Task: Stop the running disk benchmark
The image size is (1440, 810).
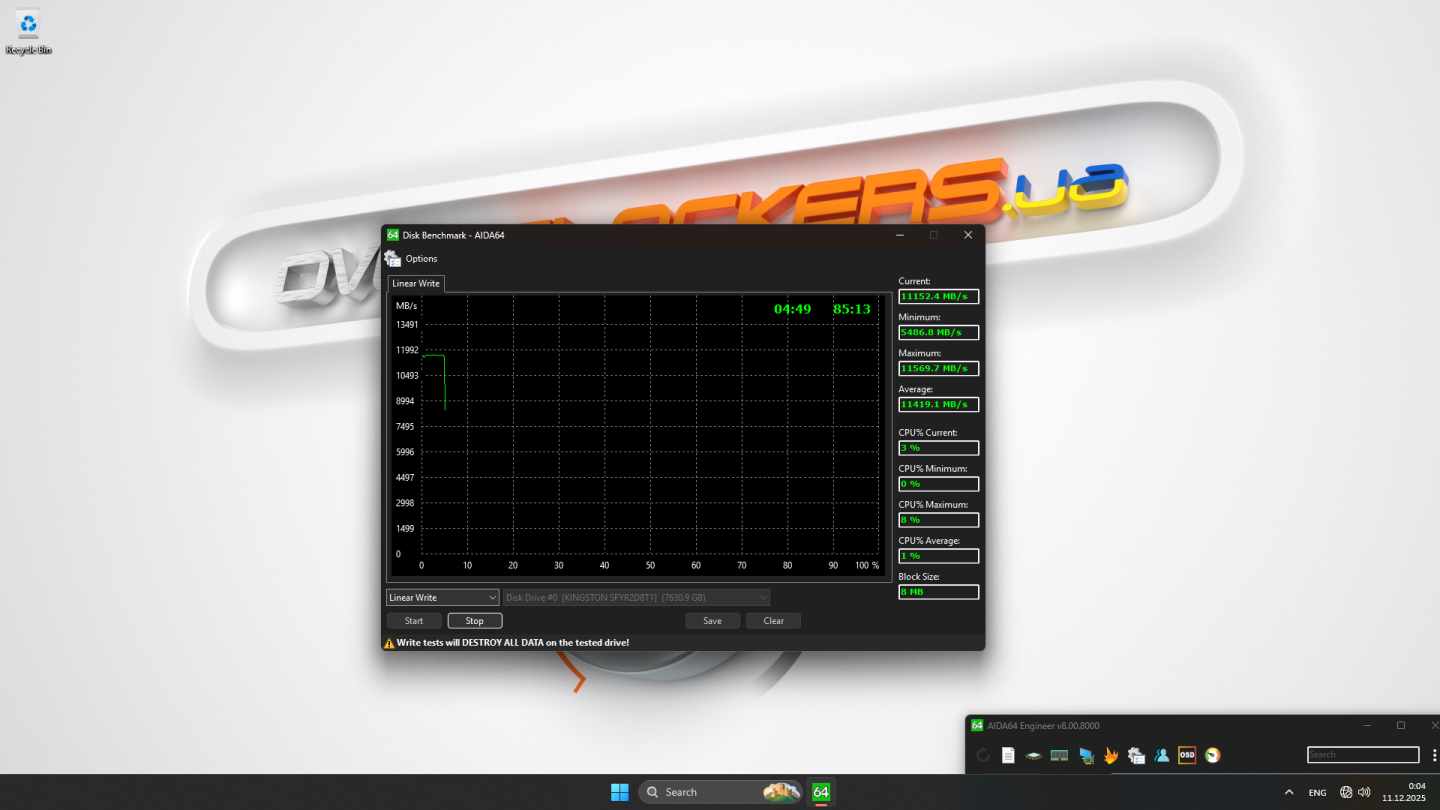Action: tap(475, 621)
